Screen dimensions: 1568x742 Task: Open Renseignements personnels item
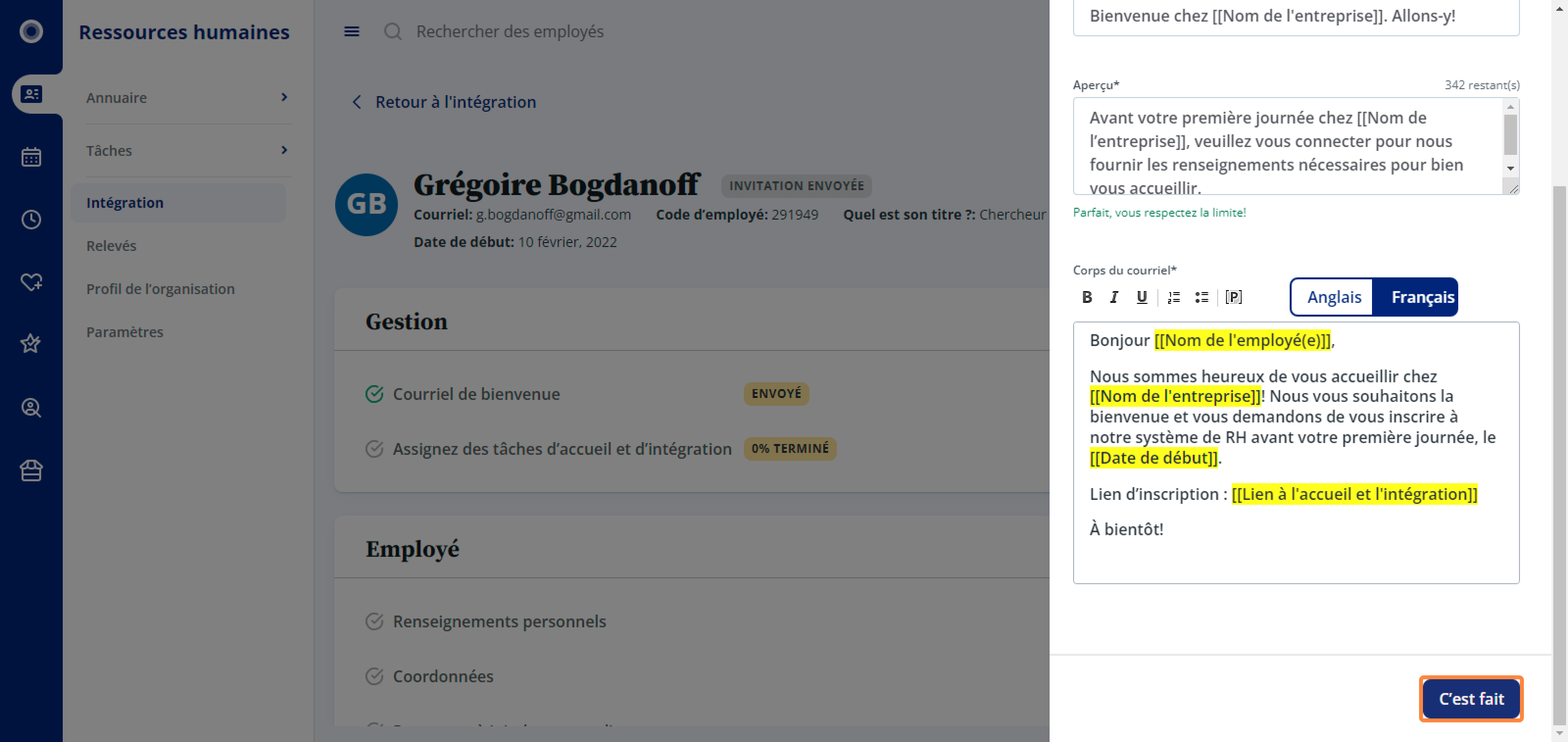coord(499,621)
